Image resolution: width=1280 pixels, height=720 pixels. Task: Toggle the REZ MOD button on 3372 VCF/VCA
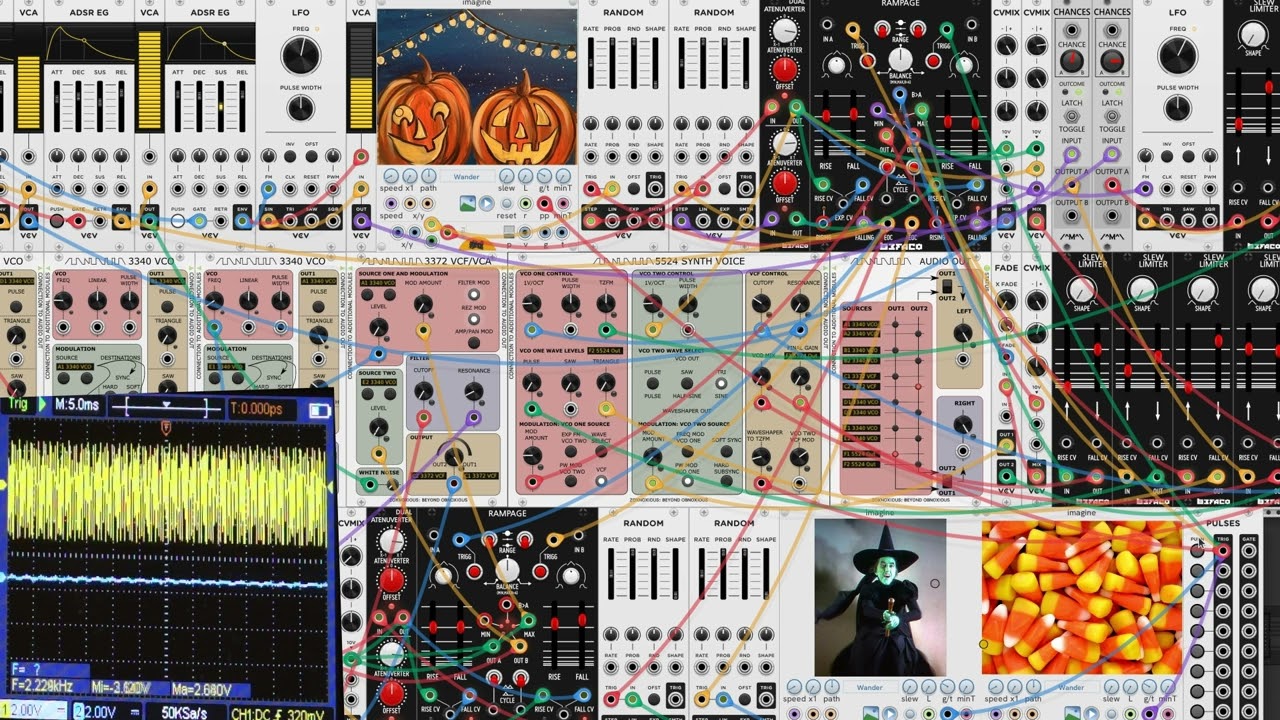pyautogui.click(x=474, y=319)
